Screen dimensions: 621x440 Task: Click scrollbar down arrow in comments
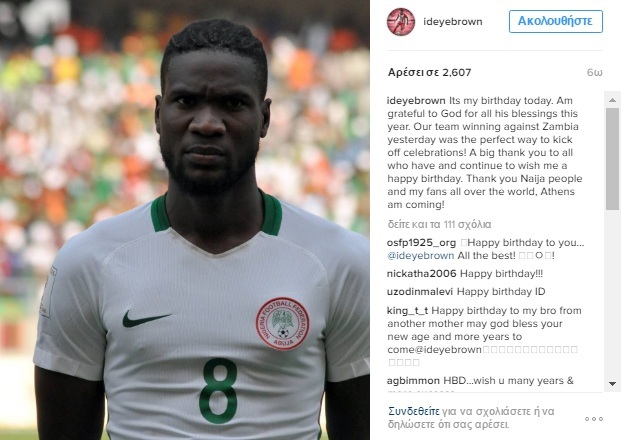pos(612,384)
